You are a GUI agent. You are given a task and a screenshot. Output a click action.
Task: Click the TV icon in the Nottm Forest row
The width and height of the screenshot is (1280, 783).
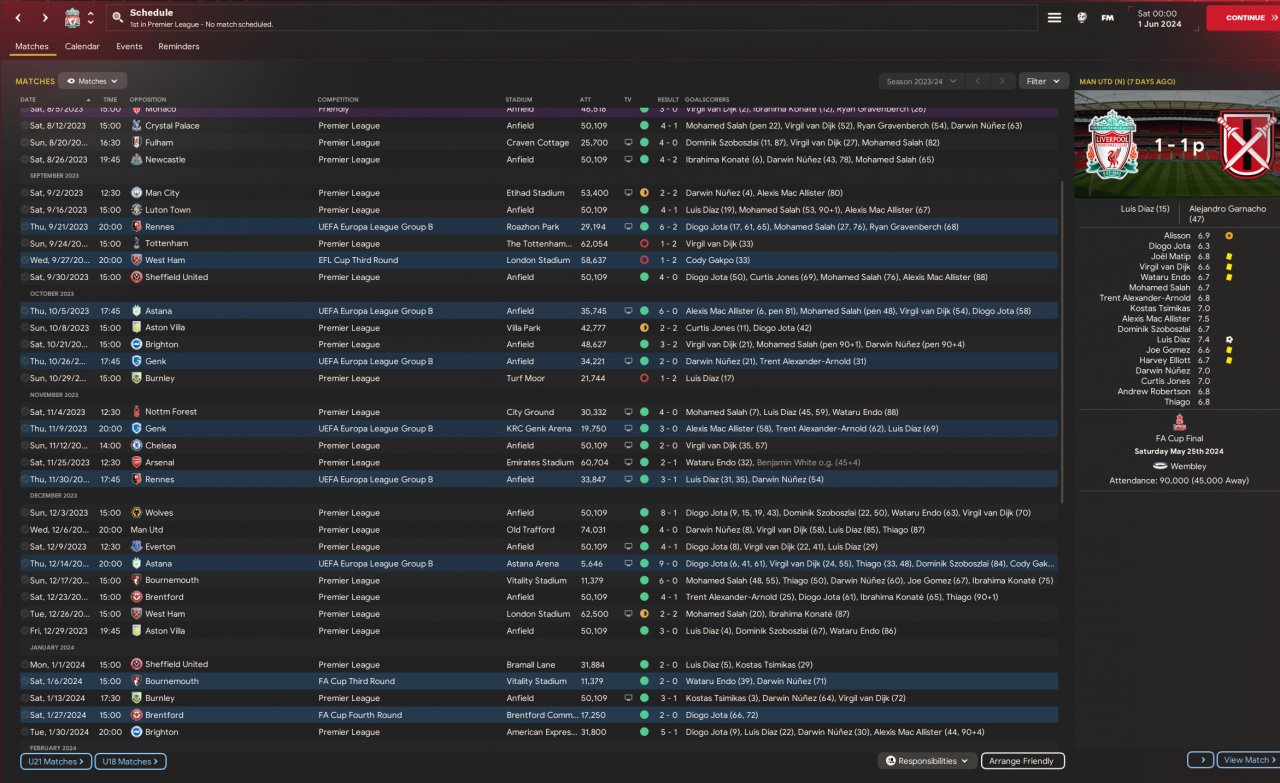[x=628, y=412]
